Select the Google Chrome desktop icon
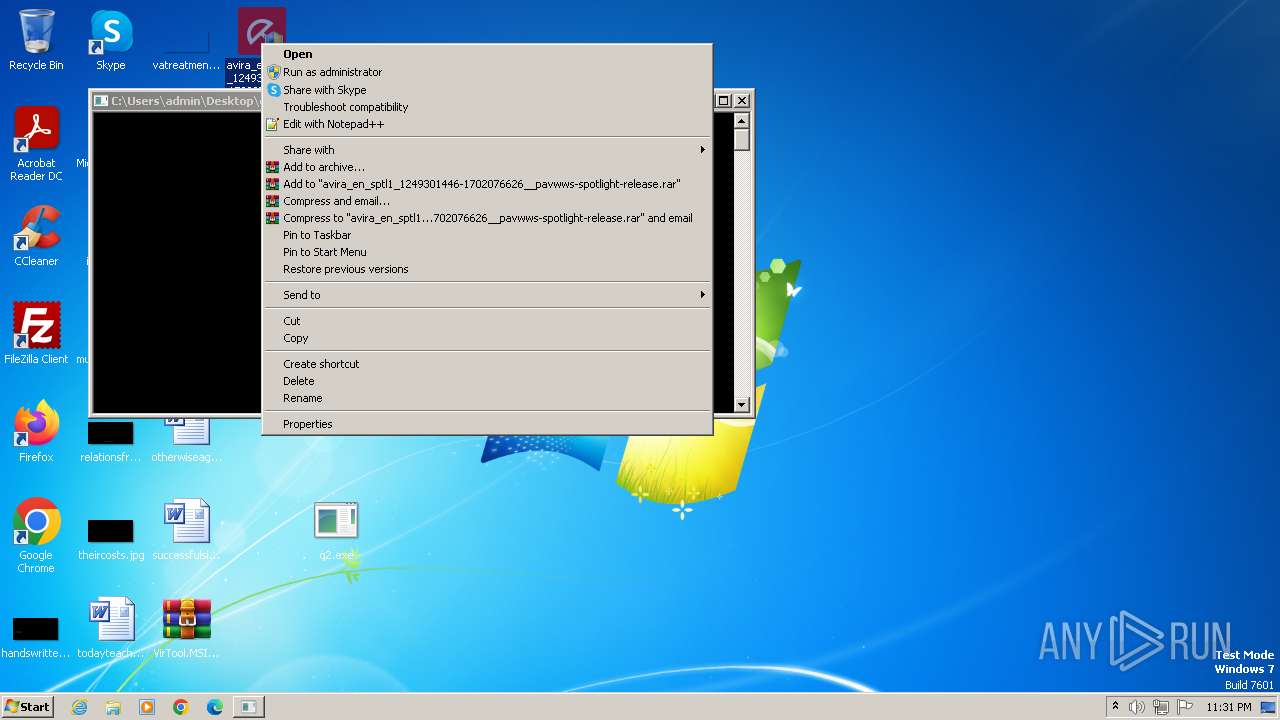The image size is (1280, 720). pos(36,535)
